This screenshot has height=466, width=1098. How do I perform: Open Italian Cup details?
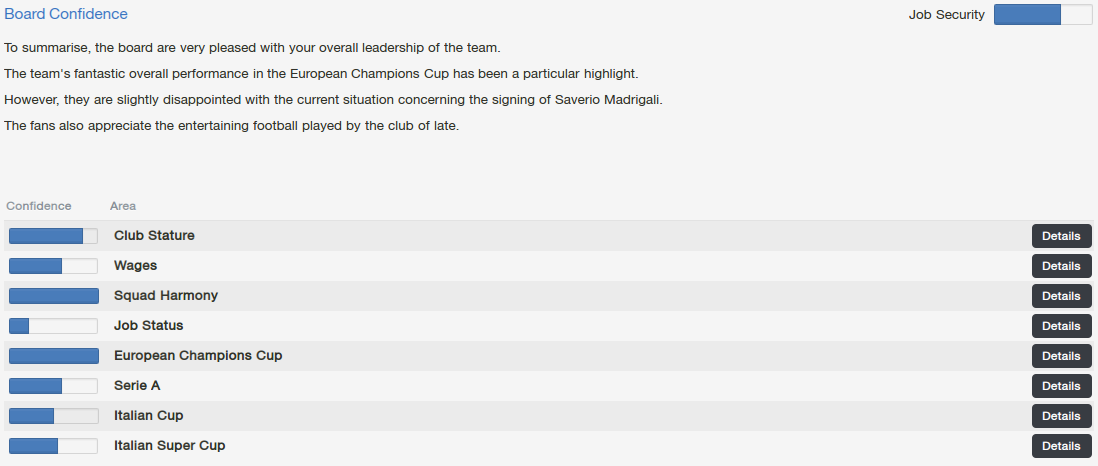pos(1061,416)
